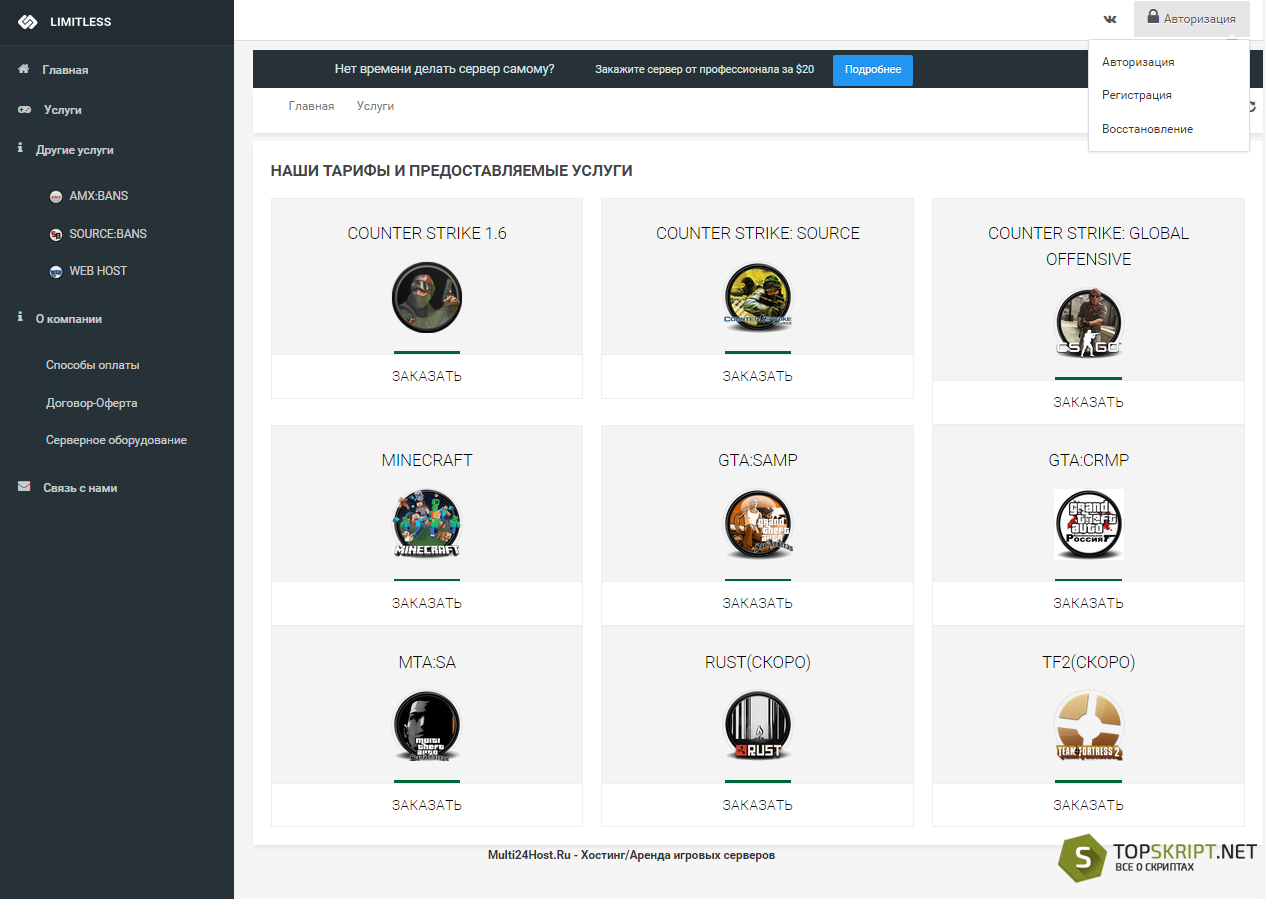Open Серверное оборудование page

116,440
